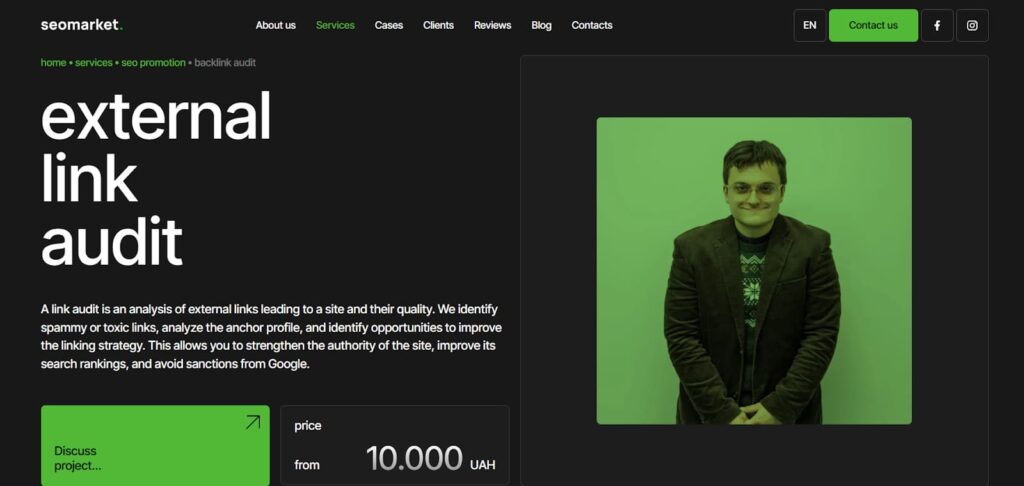Click the 10.000 price value

[414, 459]
